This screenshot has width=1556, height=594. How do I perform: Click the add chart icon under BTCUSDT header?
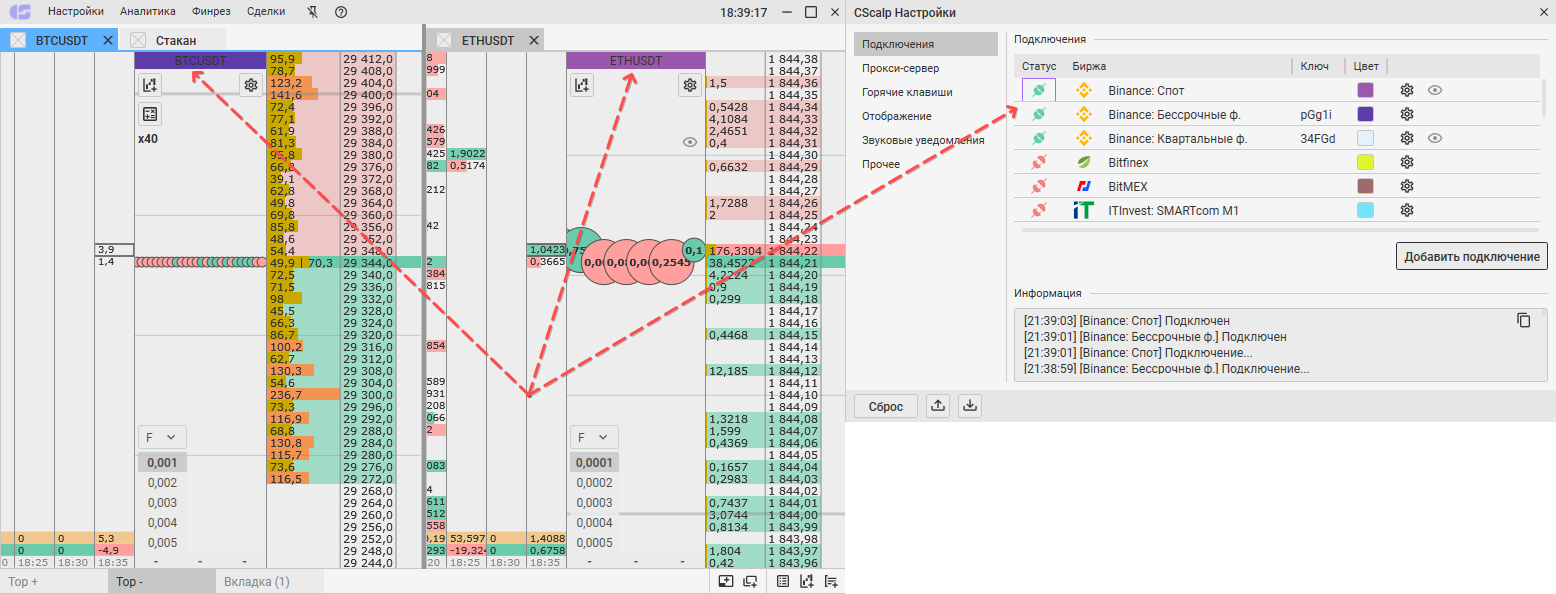(x=150, y=85)
